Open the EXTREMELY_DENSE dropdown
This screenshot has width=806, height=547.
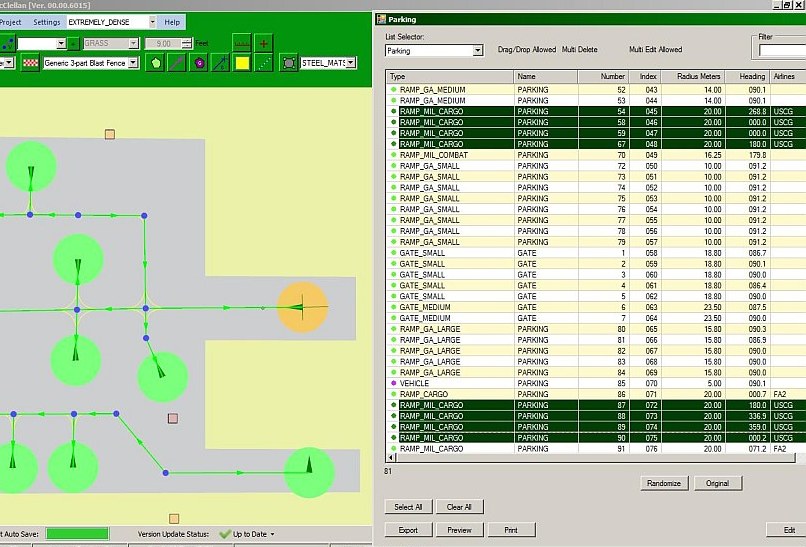[x=152, y=22]
